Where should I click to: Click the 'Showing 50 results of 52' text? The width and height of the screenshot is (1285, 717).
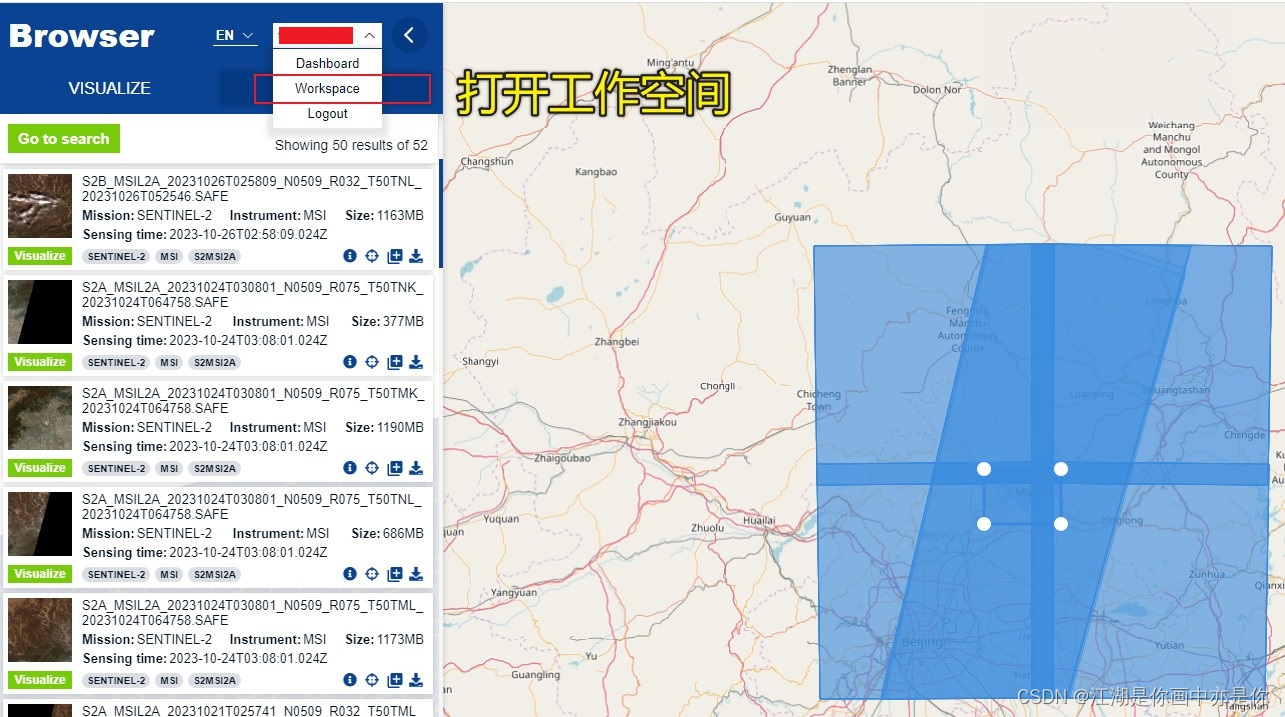[351, 145]
